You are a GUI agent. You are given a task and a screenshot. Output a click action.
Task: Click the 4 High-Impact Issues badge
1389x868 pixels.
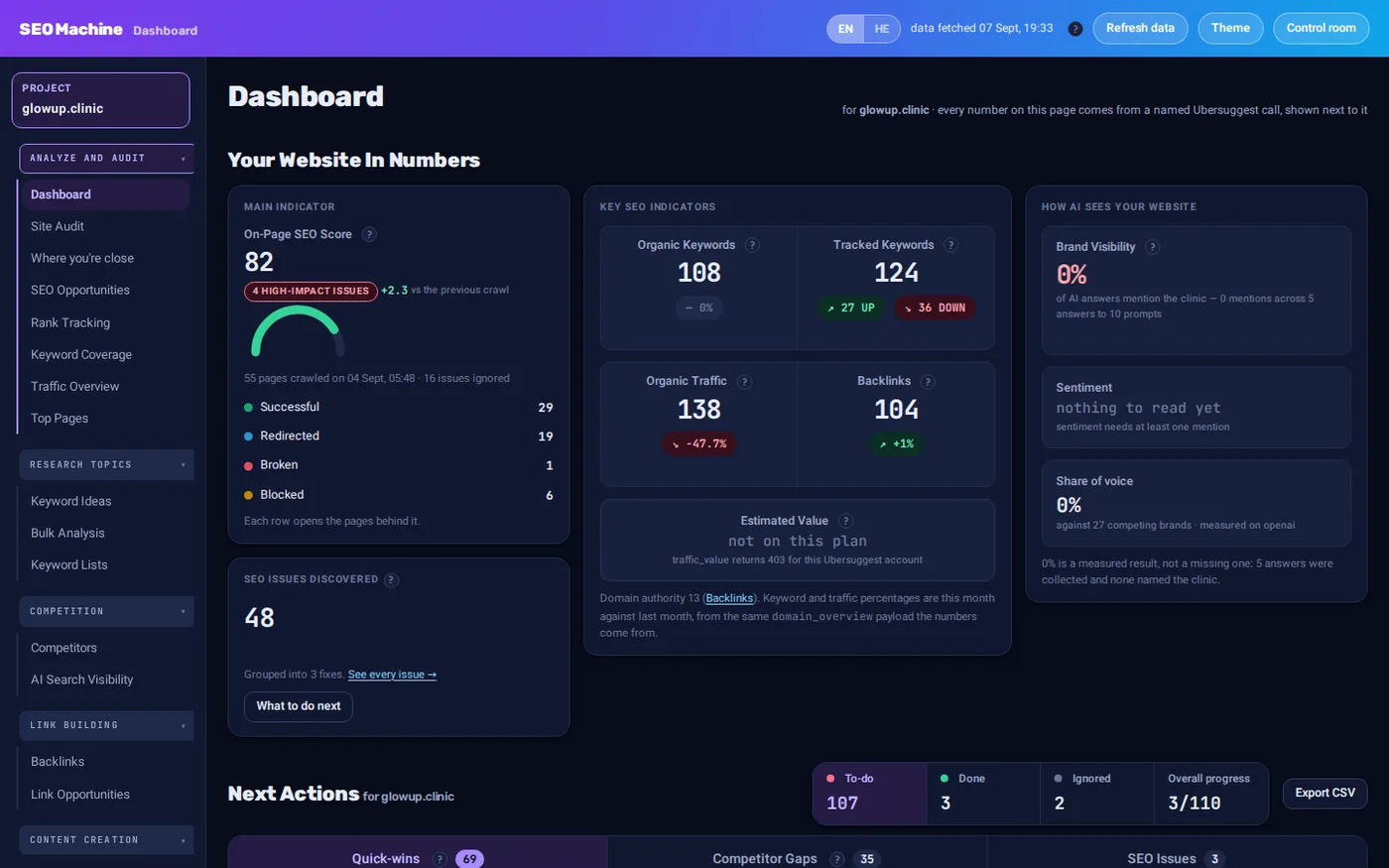311,291
